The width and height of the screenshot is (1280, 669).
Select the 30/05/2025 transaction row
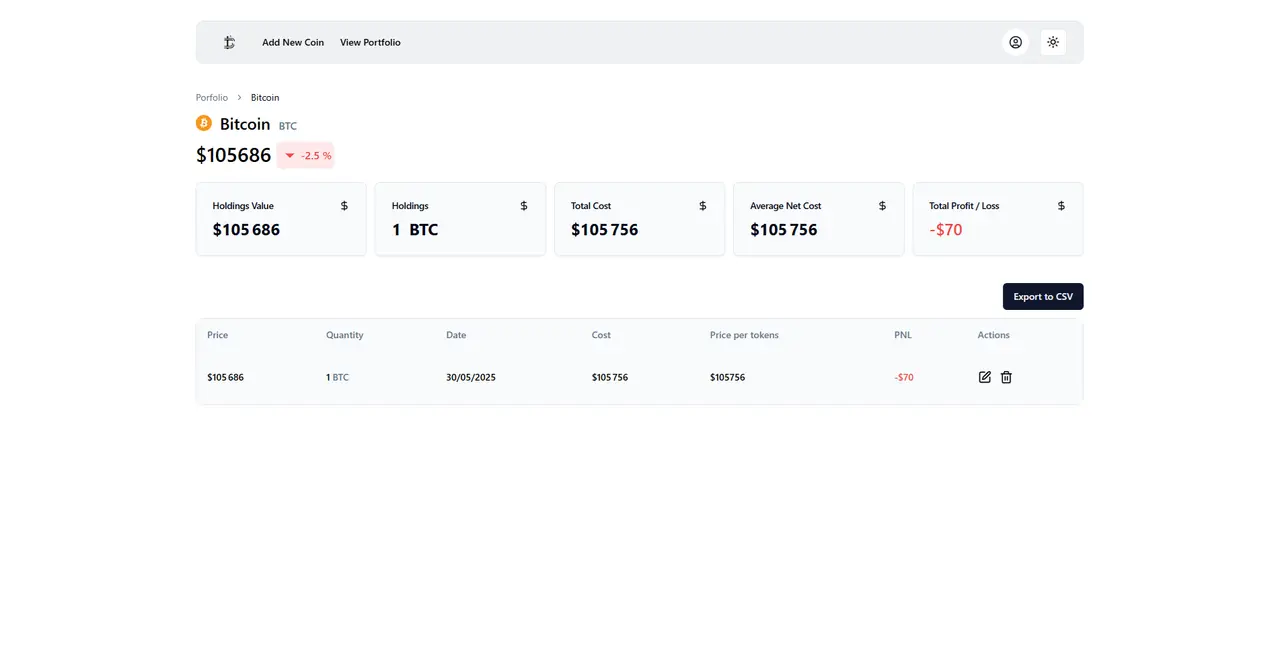coord(471,377)
